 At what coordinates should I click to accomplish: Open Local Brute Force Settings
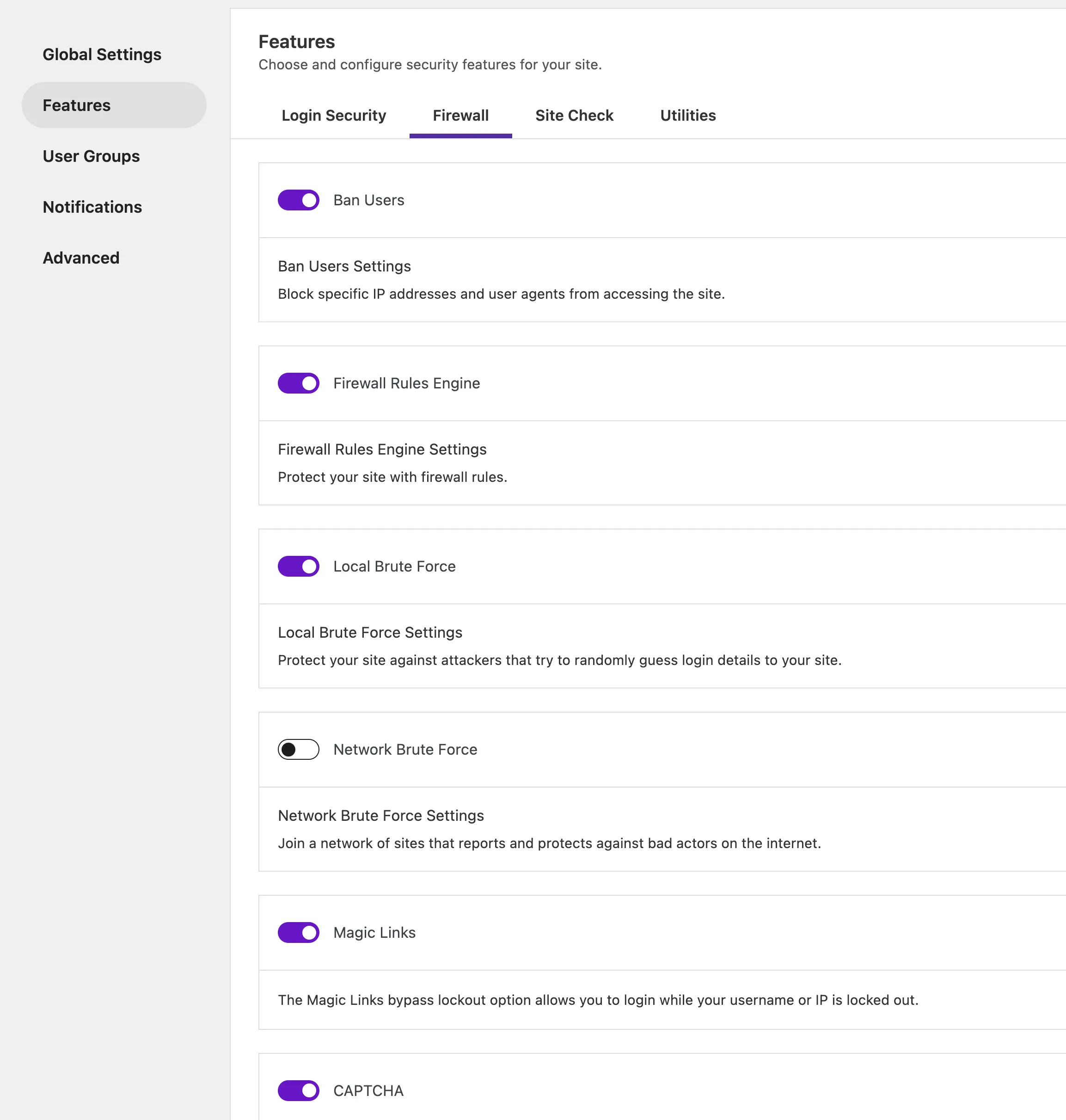click(370, 632)
